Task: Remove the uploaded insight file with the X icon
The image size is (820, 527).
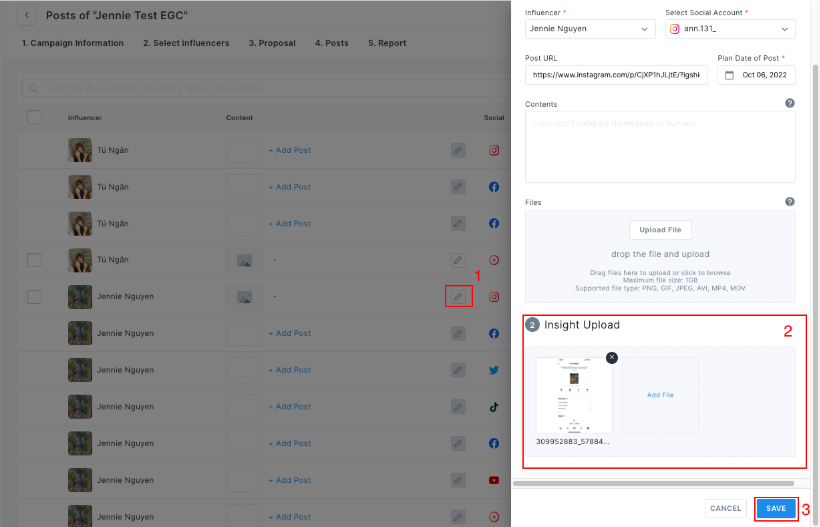Action: pyautogui.click(x=612, y=357)
